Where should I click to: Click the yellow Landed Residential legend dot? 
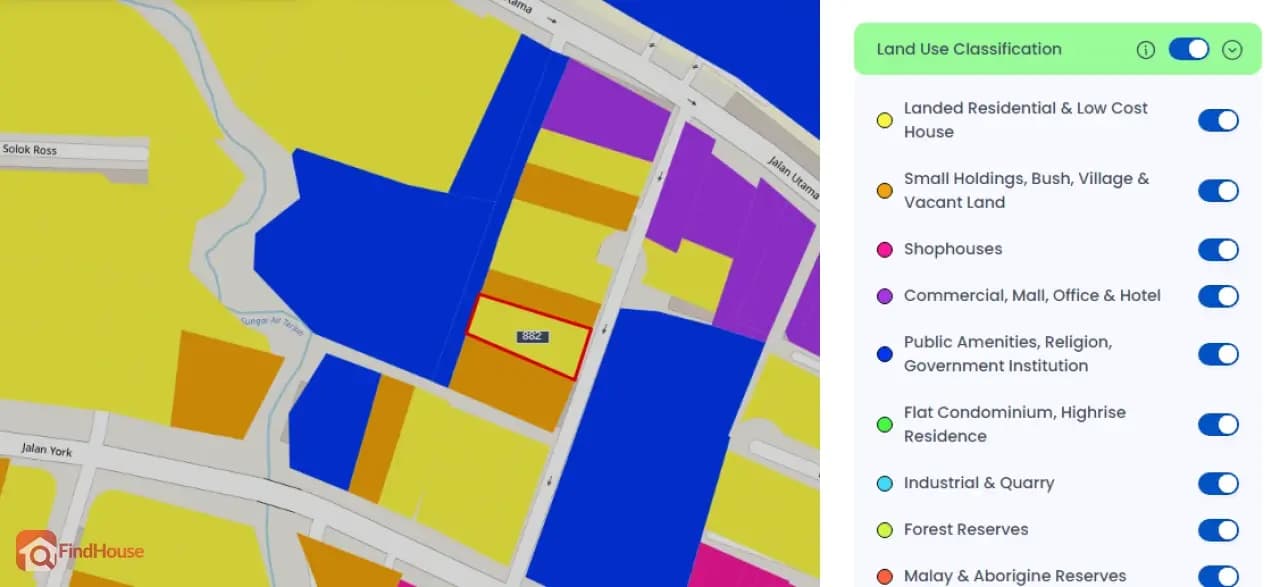[884, 120]
